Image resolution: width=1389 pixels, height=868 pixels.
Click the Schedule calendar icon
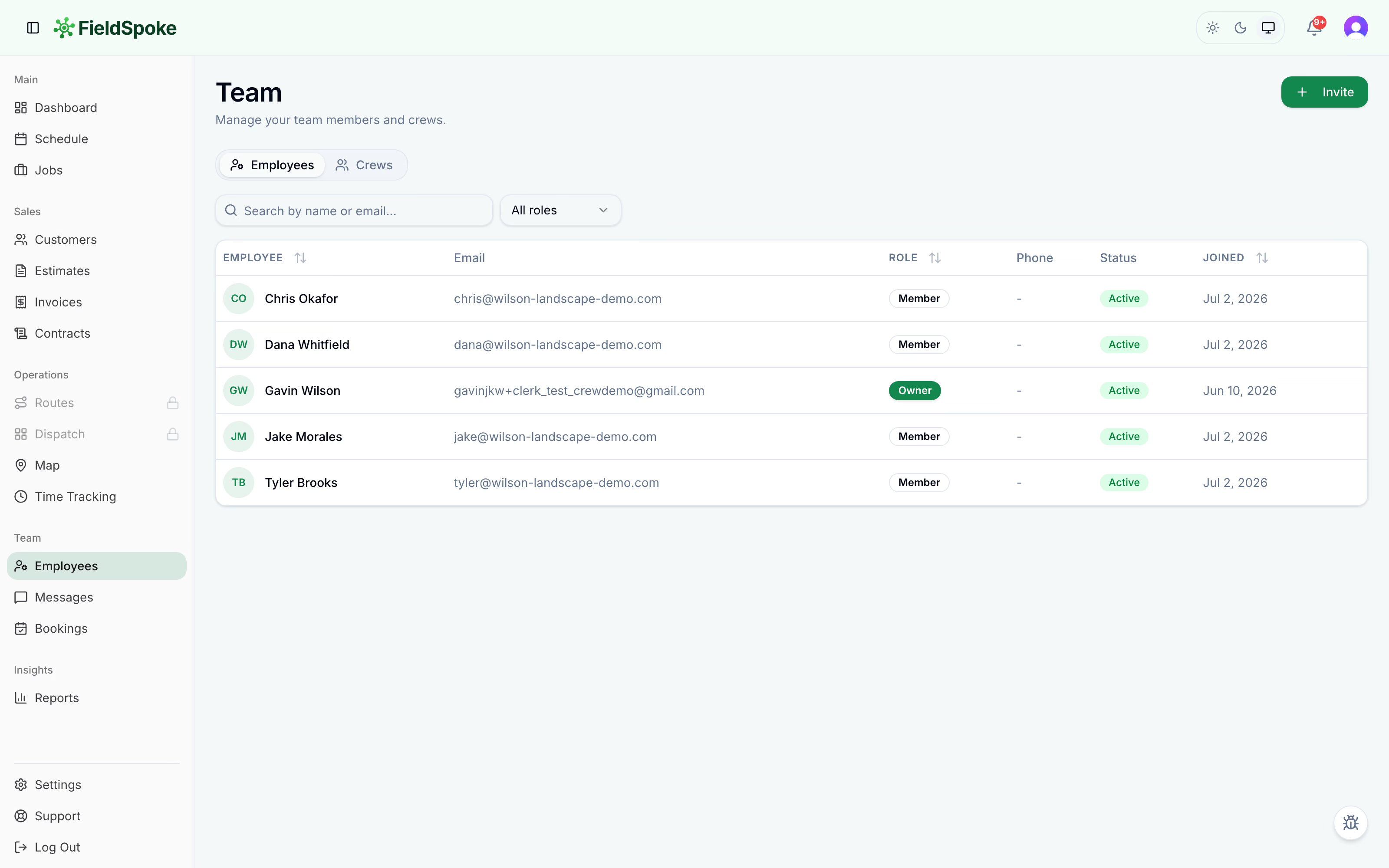coord(21,139)
